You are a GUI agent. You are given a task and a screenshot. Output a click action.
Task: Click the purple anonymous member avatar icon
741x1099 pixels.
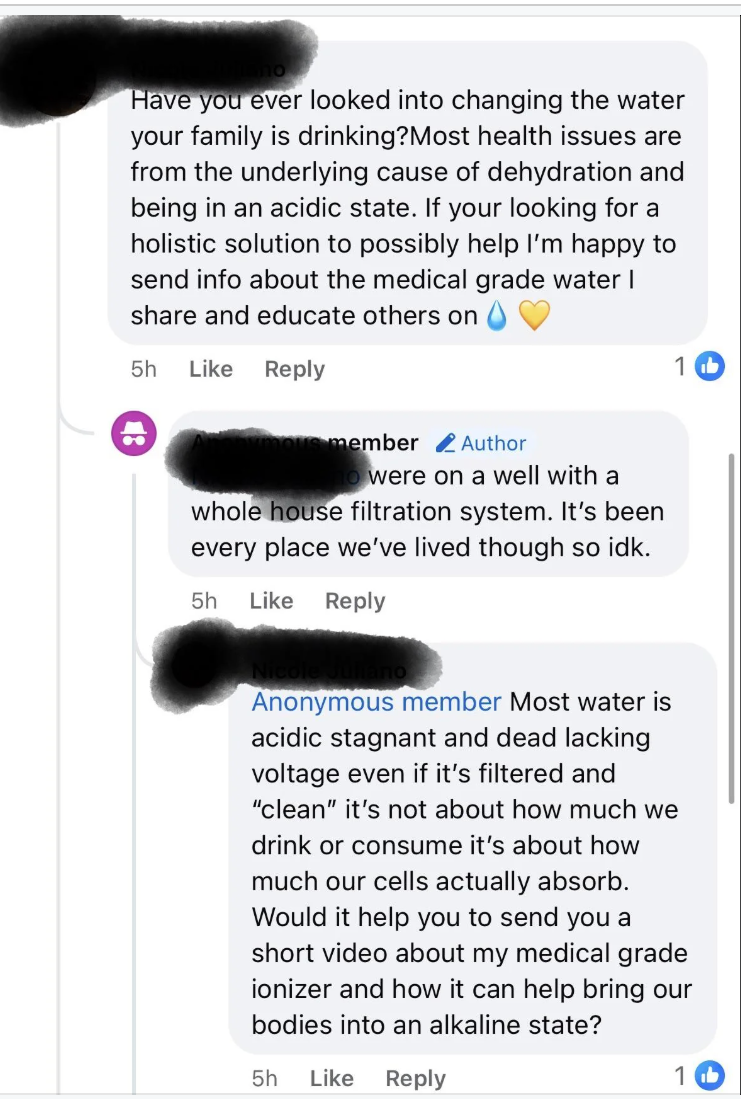(133, 433)
